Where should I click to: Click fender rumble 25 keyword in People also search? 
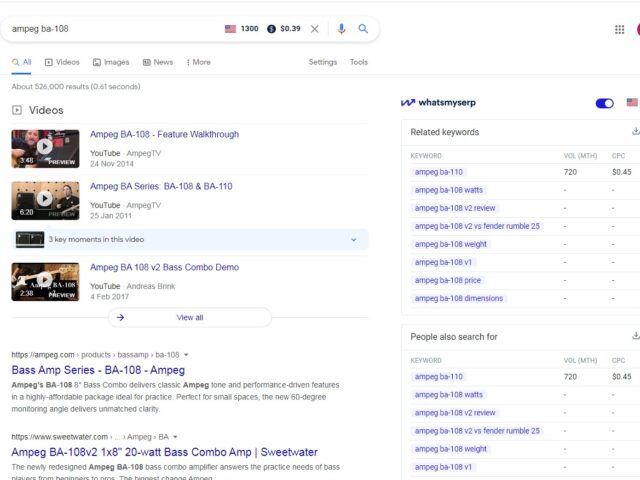pos(477,431)
